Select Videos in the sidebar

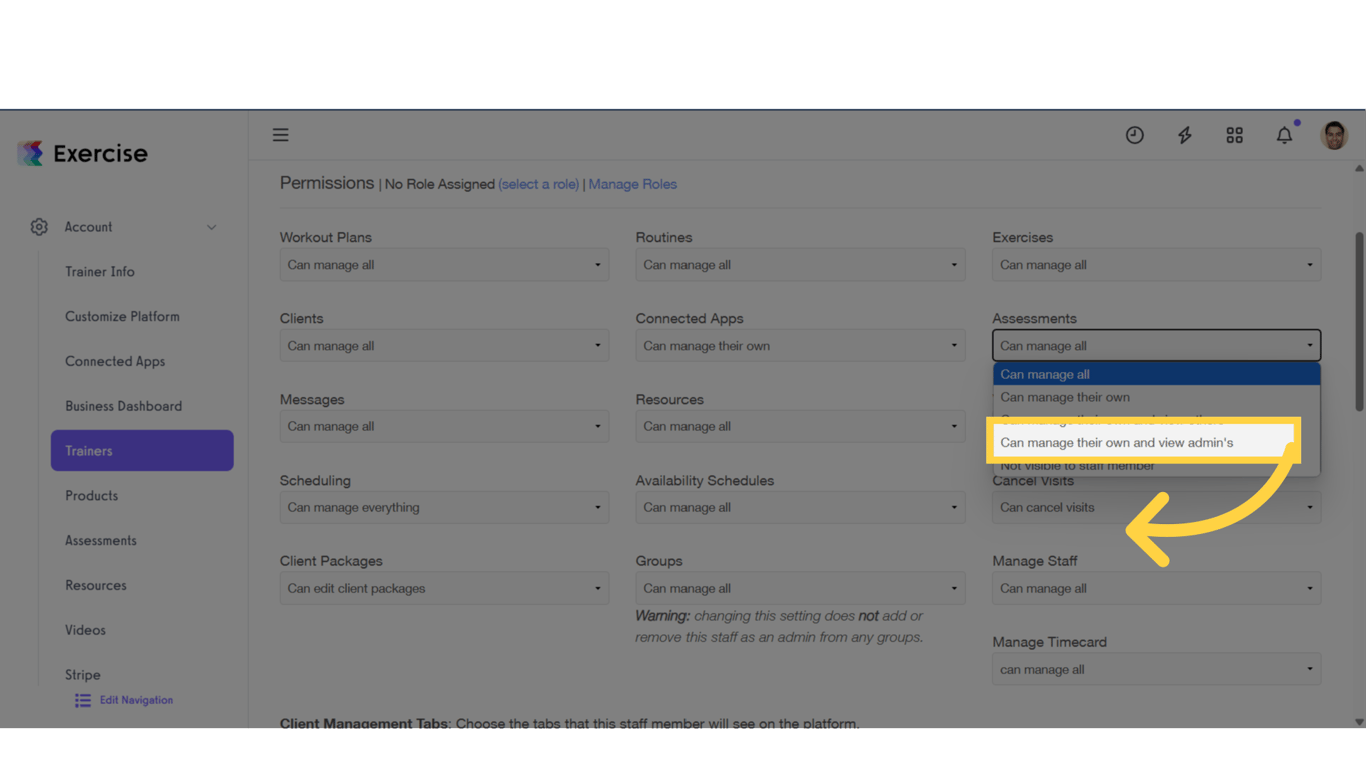click(85, 629)
